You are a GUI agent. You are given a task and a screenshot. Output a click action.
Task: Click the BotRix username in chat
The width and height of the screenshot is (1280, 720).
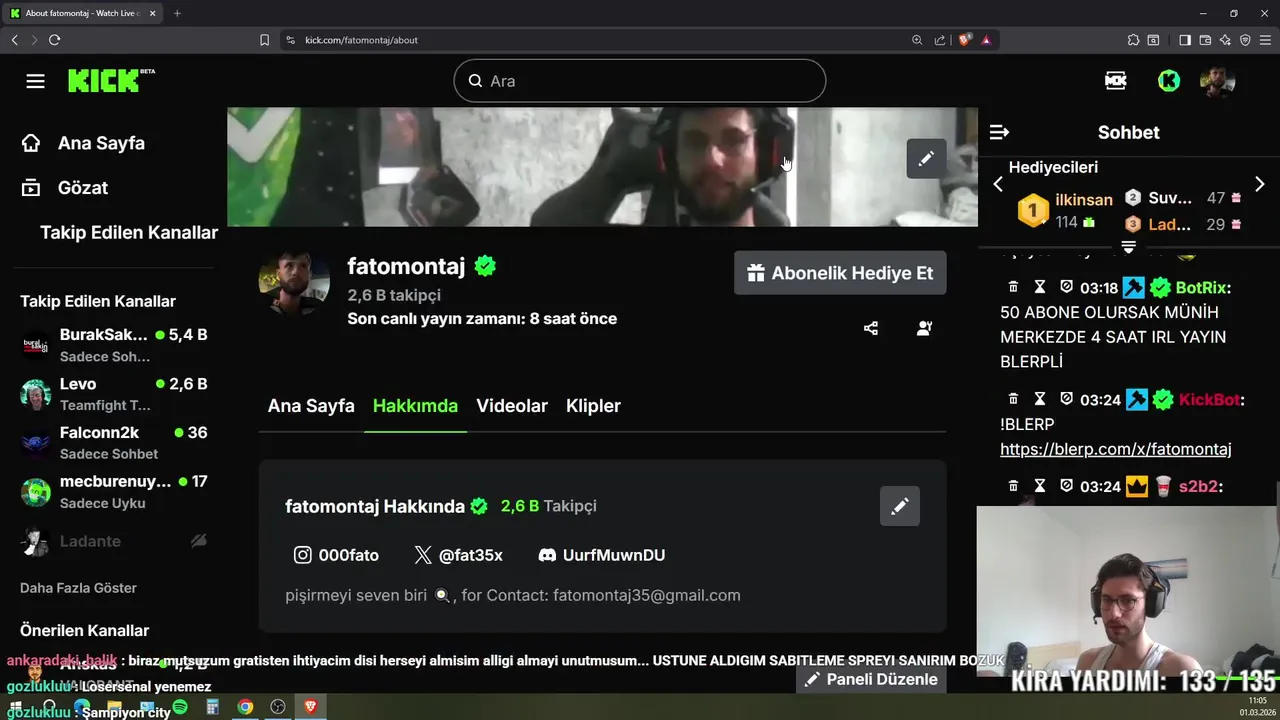coord(1201,288)
